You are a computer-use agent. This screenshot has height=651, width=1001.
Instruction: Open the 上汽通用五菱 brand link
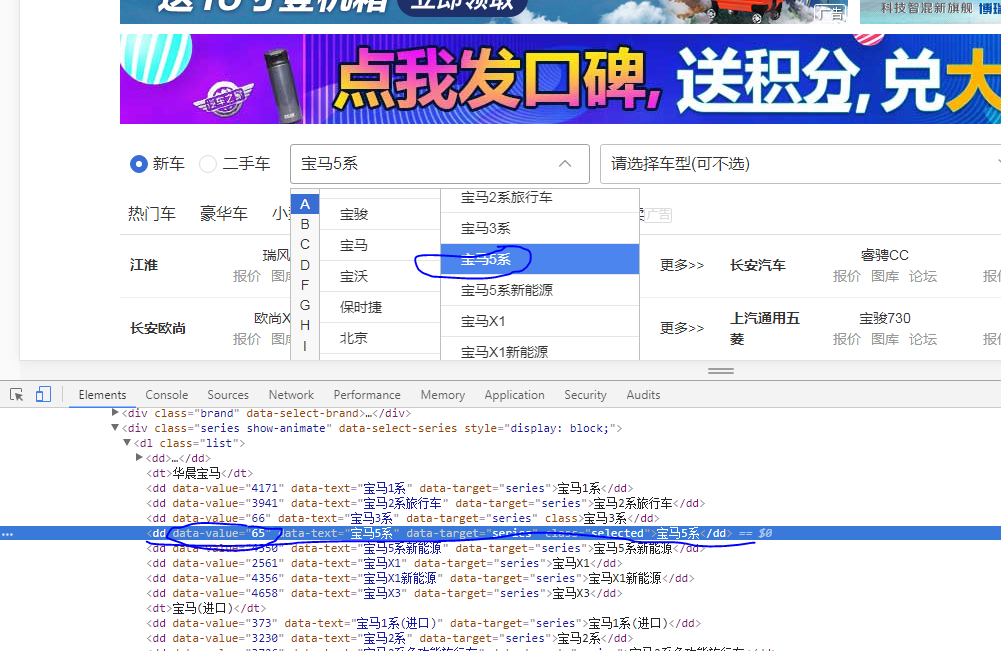point(765,328)
